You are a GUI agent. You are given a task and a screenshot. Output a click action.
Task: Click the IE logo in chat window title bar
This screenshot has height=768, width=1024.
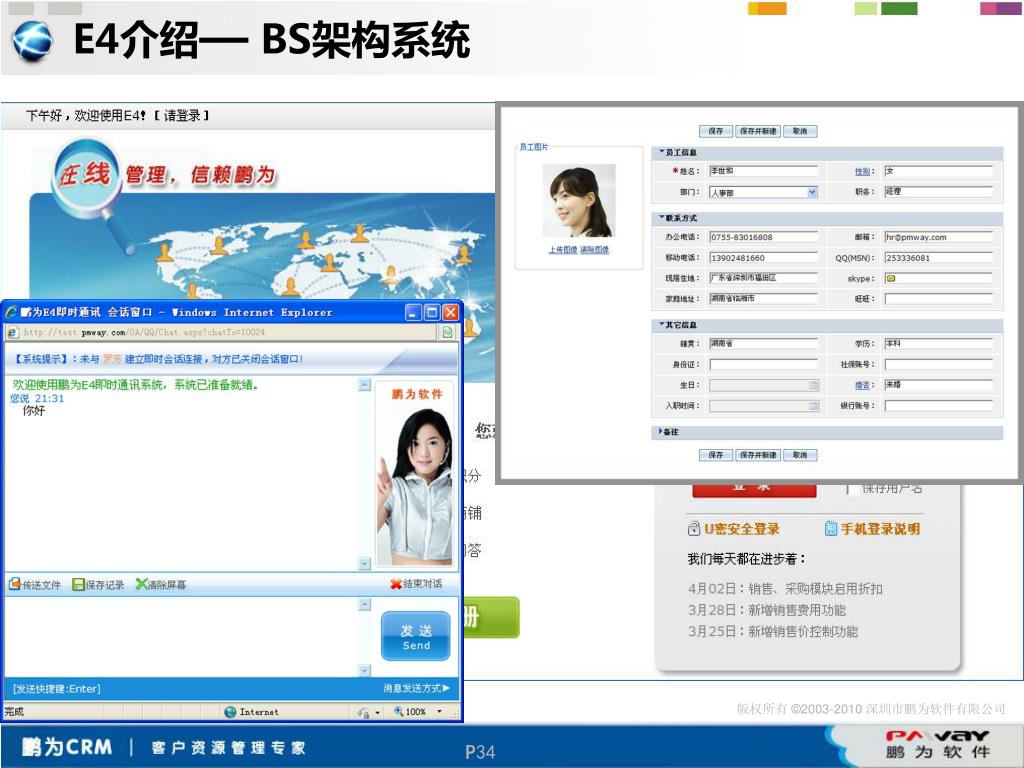coord(12,312)
